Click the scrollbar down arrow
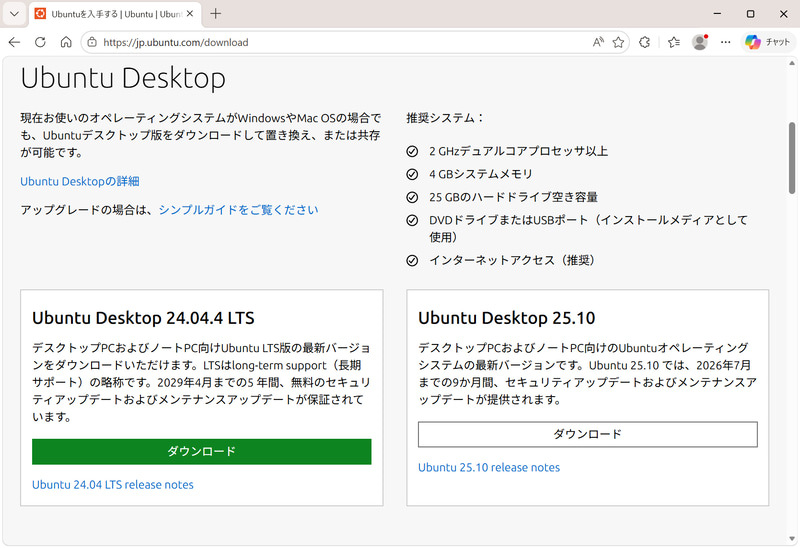This screenshot has height=548, width=800. pos(792,539)
